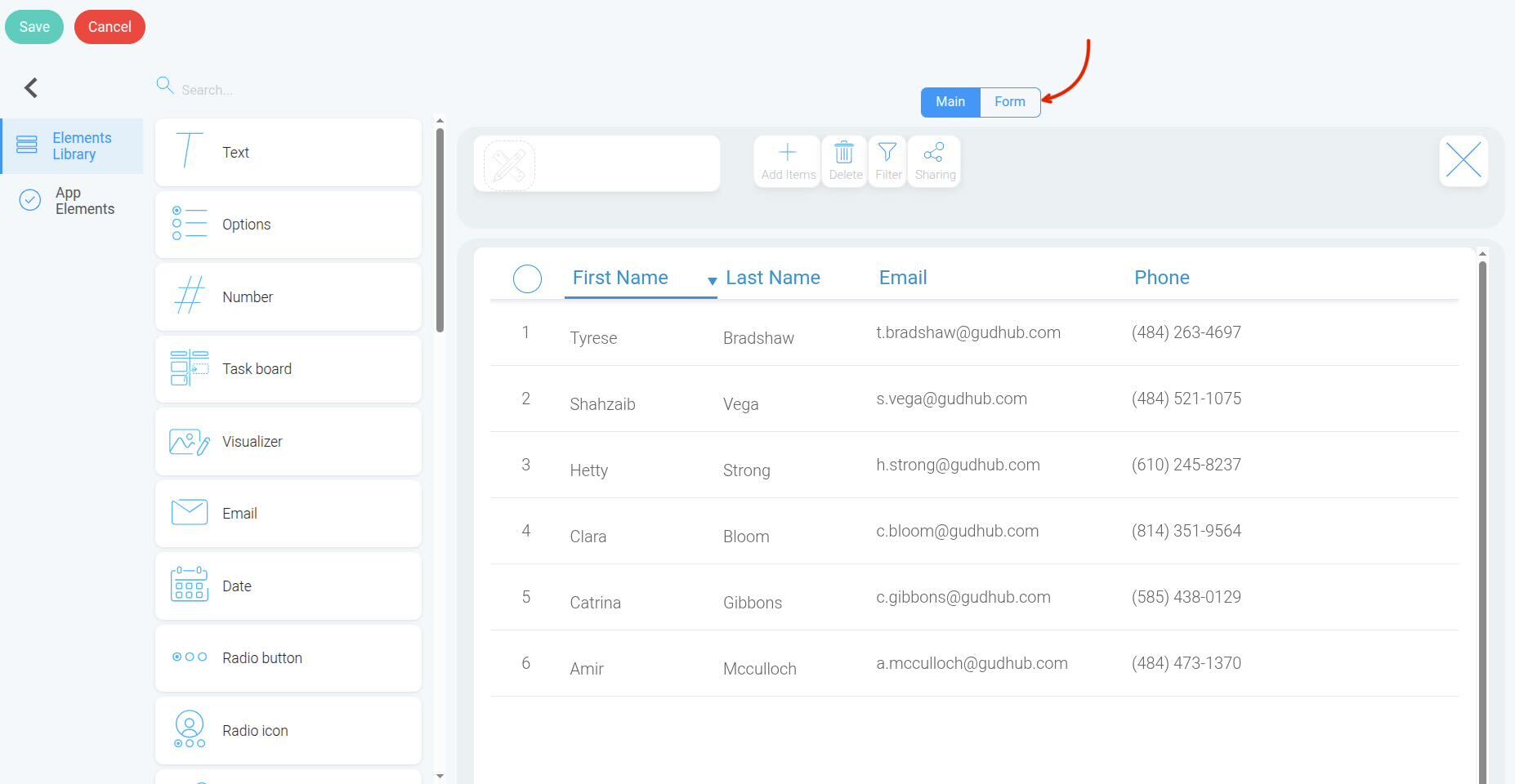Select the Date calendar icon
1515x784 pixels.
coord(190,584)
